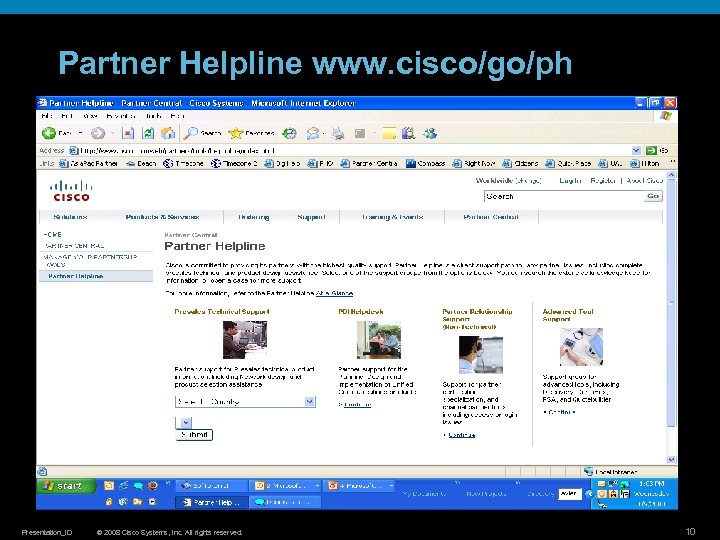720x540 pixels.
Task: Click Continue under PDI Helpdesk
Action: [x=357, y=405]
